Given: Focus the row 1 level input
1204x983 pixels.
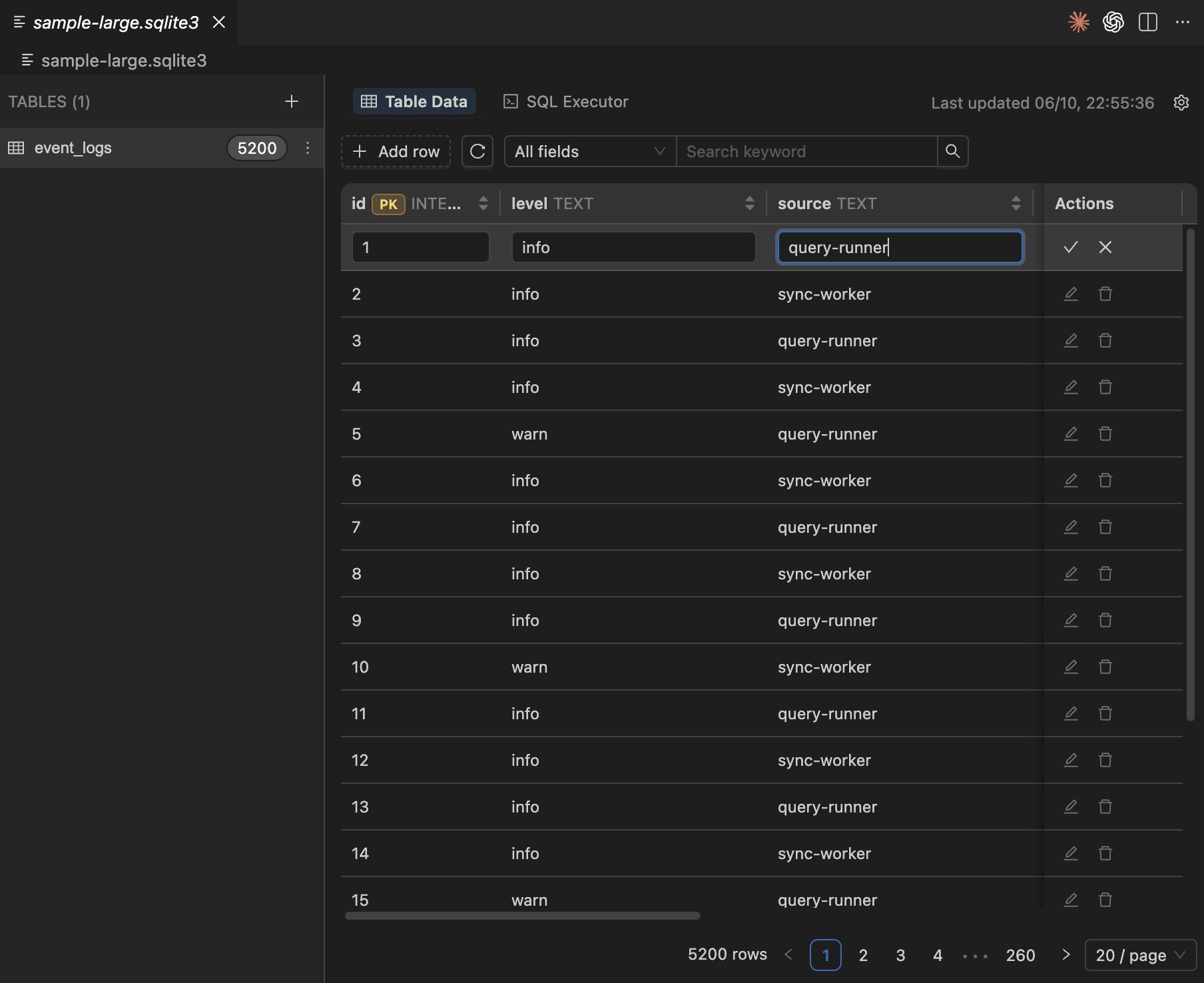Looking at the screenshot, I should tap(633, 247).
